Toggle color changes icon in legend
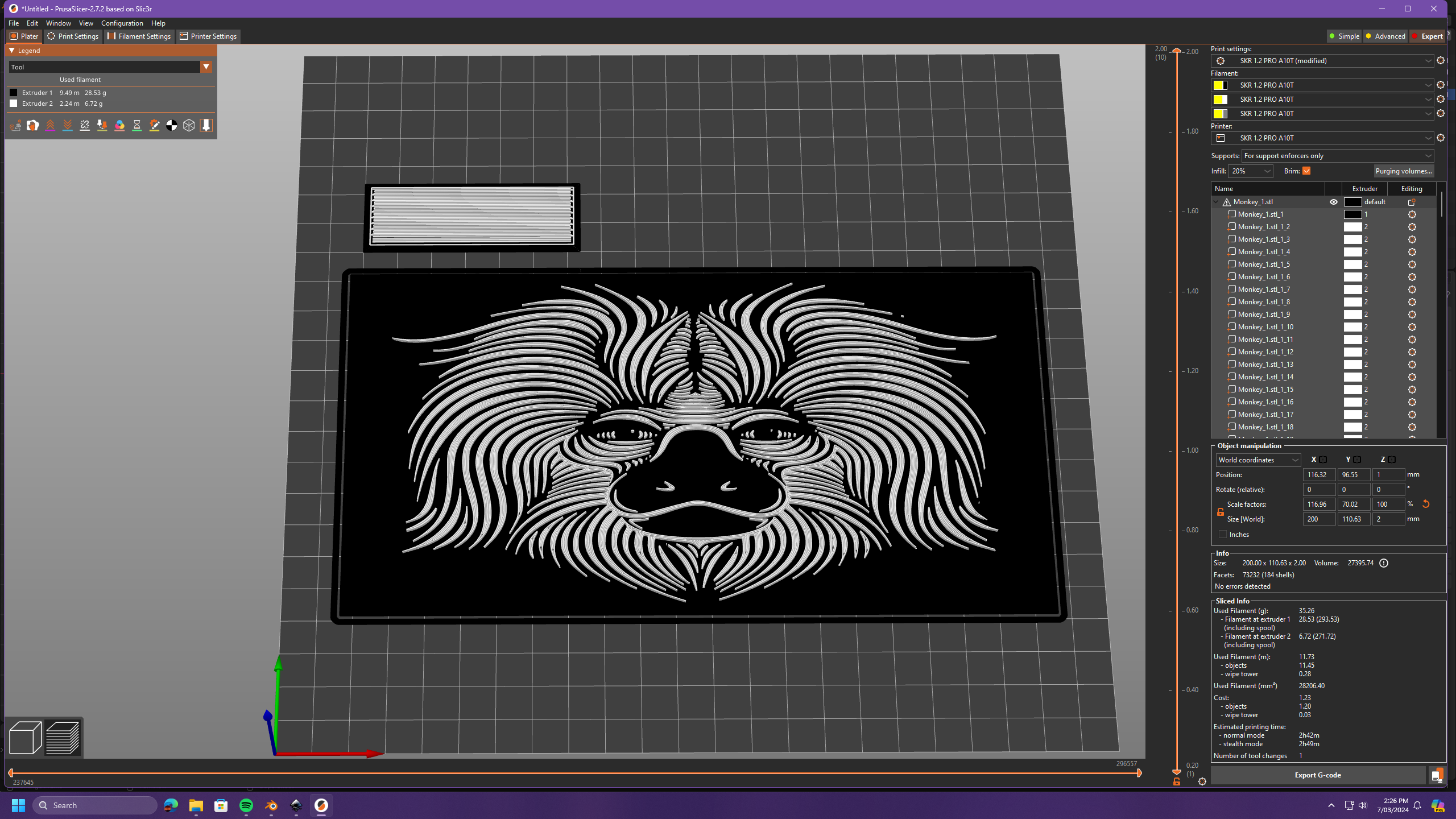 pyautogui.click(x=119, y=125)
